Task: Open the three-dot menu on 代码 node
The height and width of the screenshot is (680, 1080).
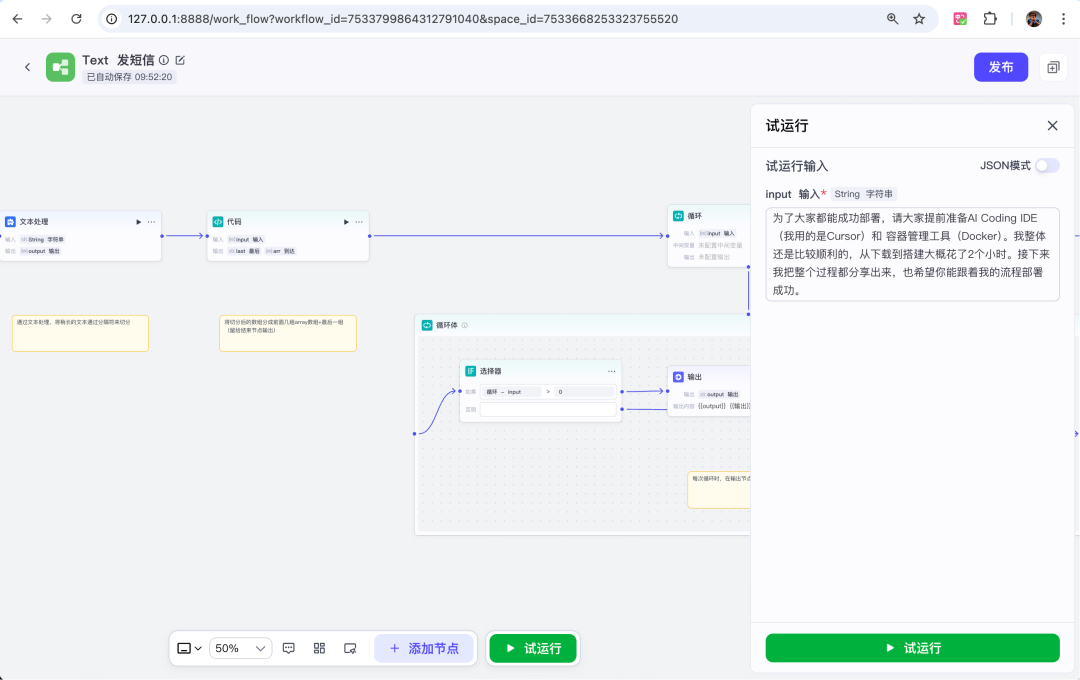Action: coord(359,222)
